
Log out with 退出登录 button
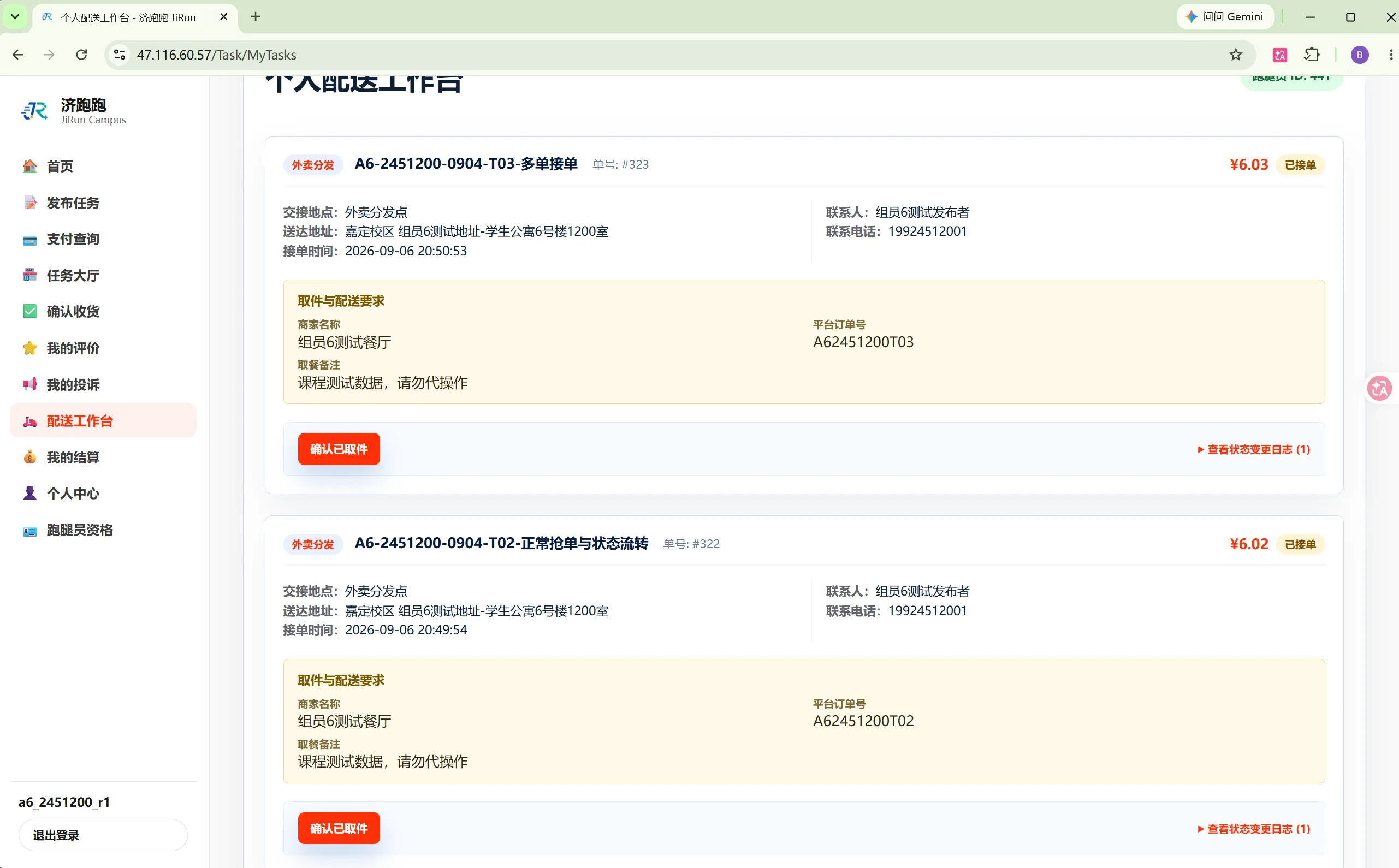tap(103, 835)
